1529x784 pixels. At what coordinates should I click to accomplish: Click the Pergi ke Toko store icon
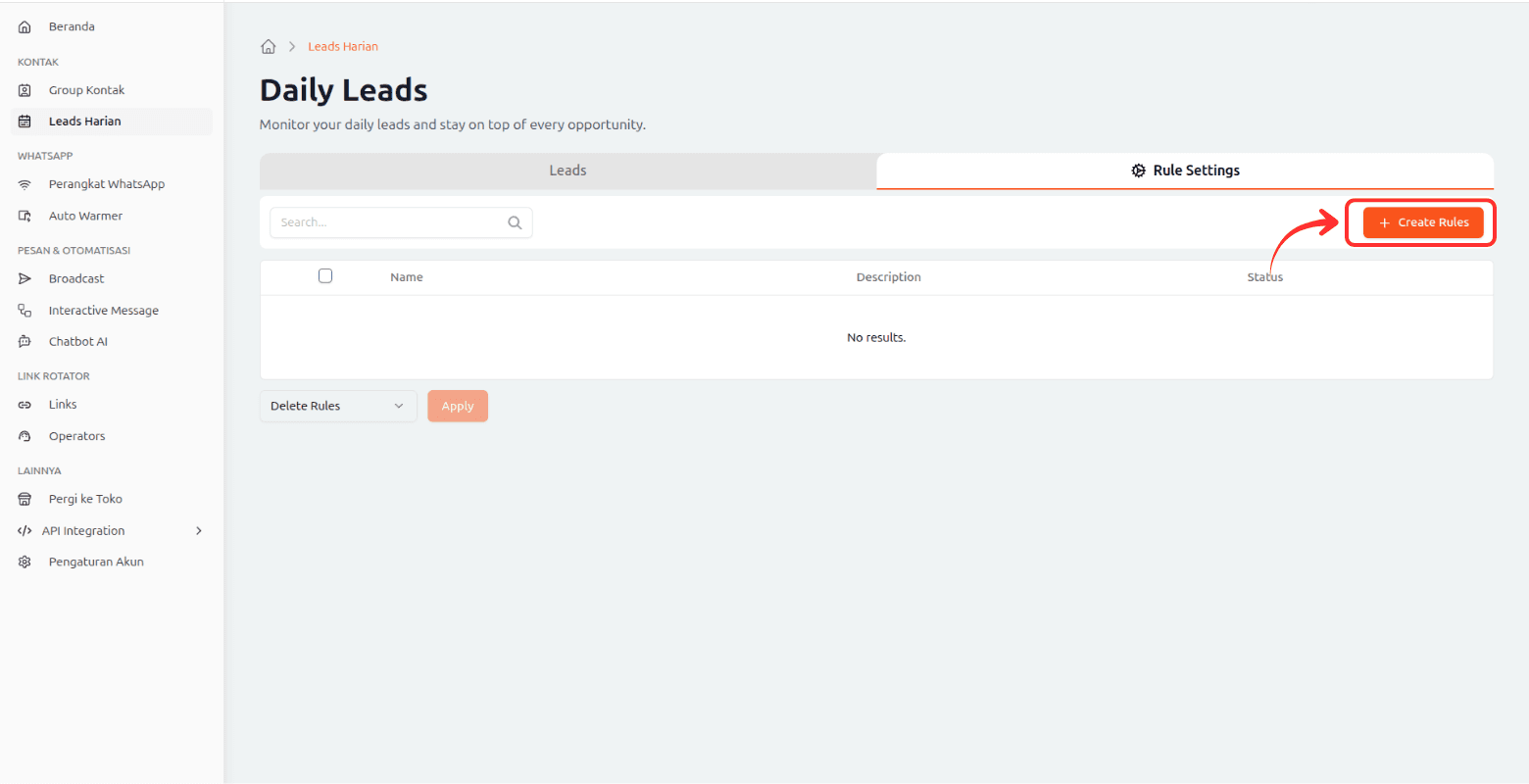pyautogui.click(x=25, y=499)
